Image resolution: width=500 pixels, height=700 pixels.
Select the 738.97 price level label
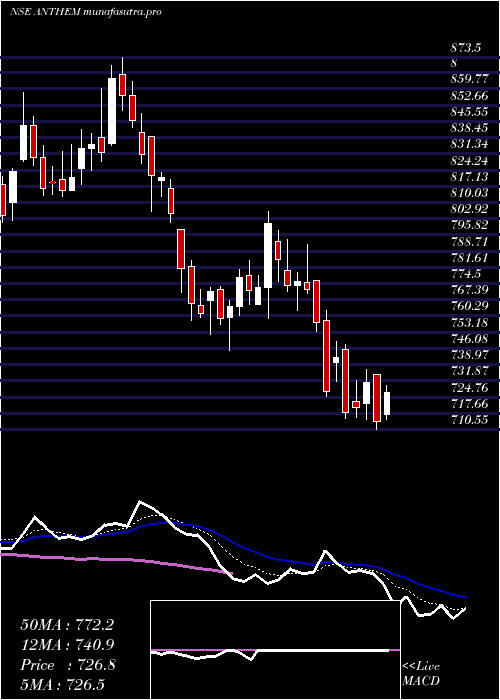click(469, 355)
